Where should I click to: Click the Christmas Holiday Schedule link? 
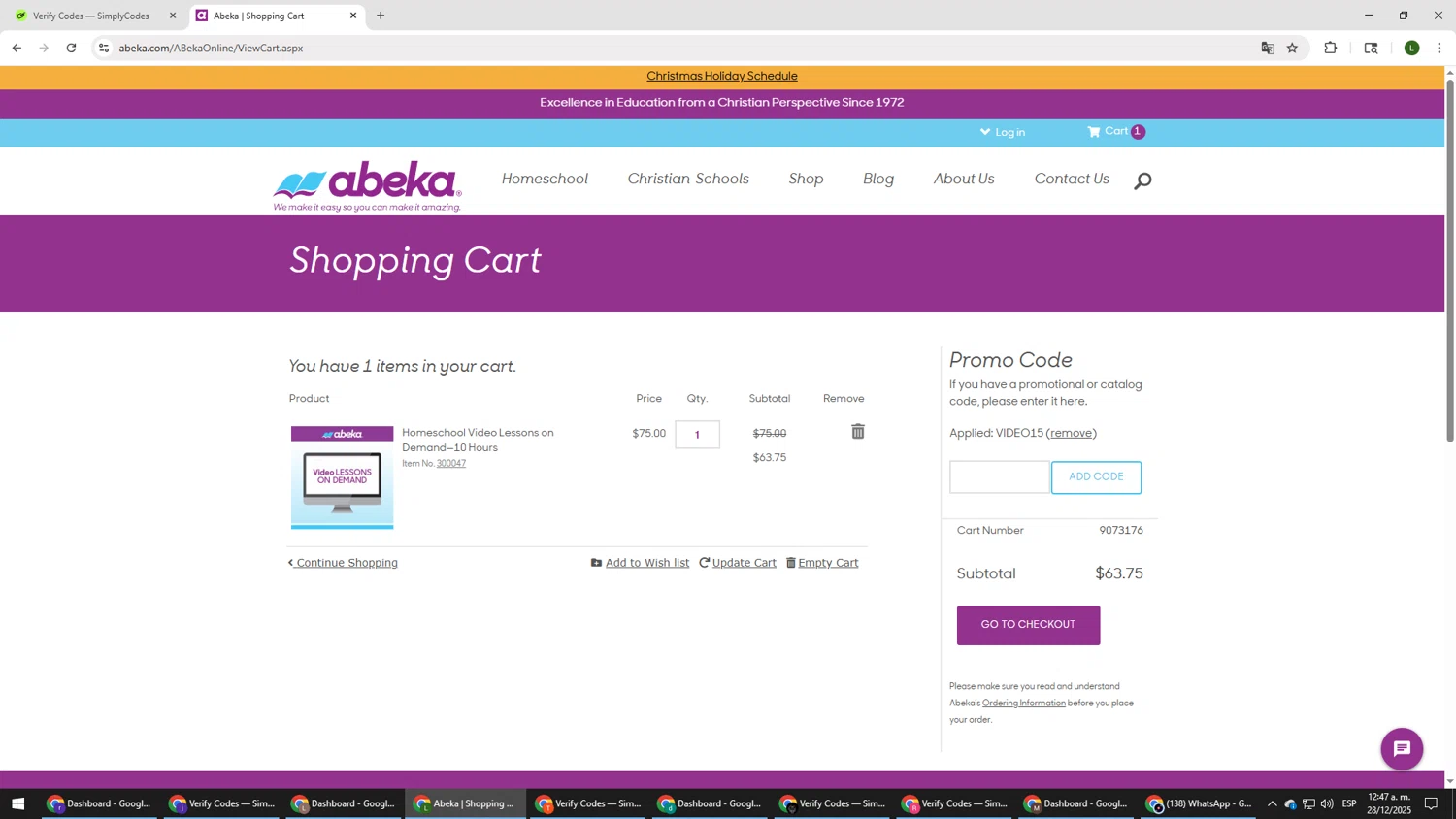tap(722, 77)
